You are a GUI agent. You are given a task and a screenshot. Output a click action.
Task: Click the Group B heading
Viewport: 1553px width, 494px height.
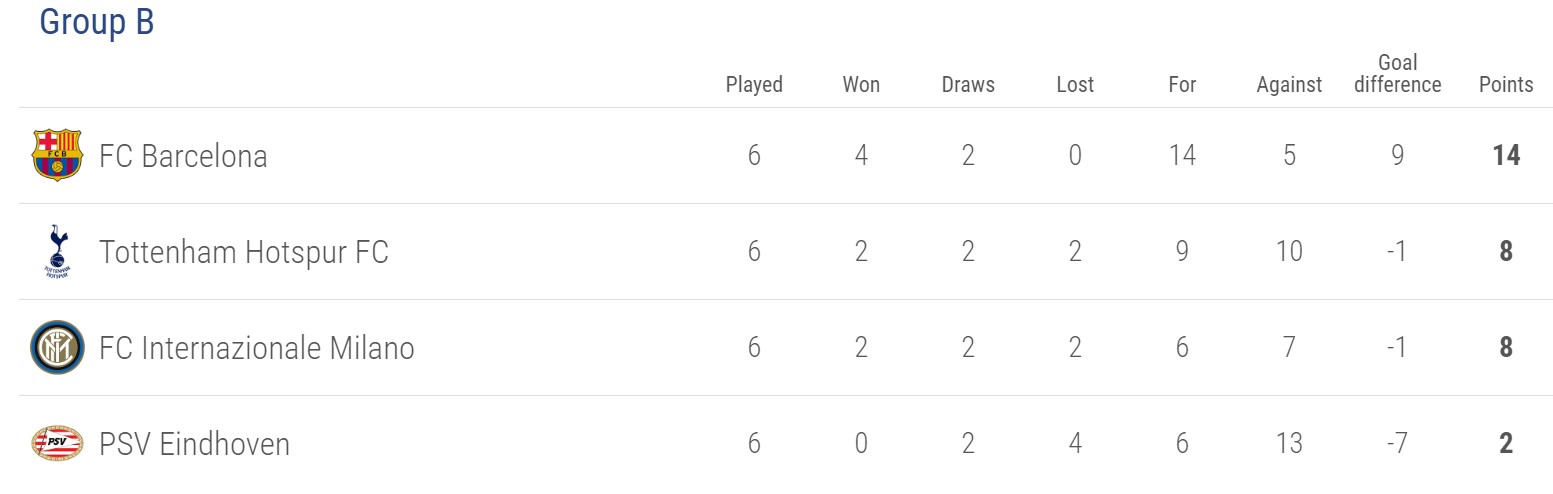(97, 22)
